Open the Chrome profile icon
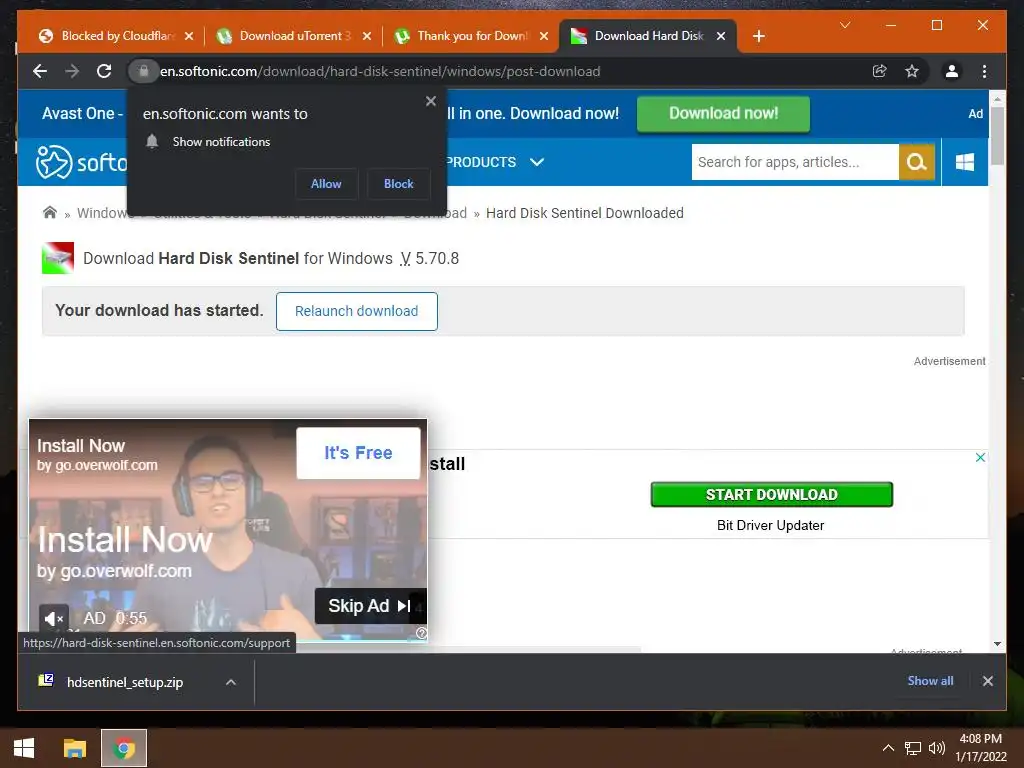 [952, 71]
